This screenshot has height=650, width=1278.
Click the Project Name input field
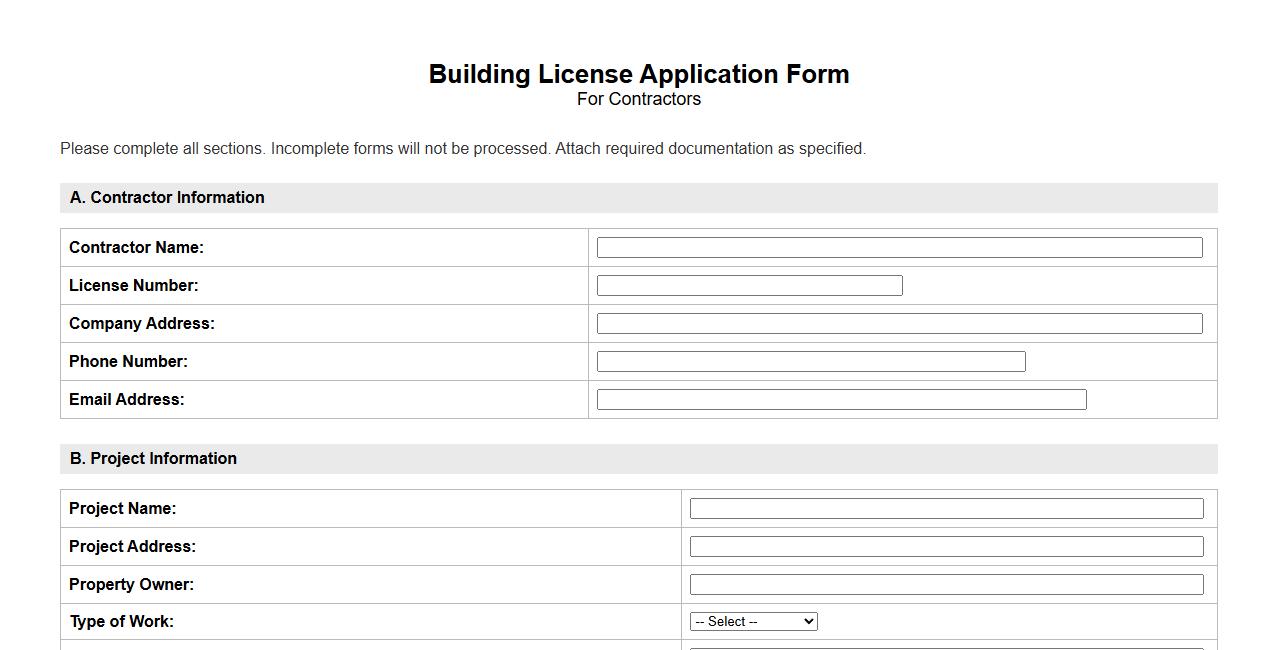946,508
